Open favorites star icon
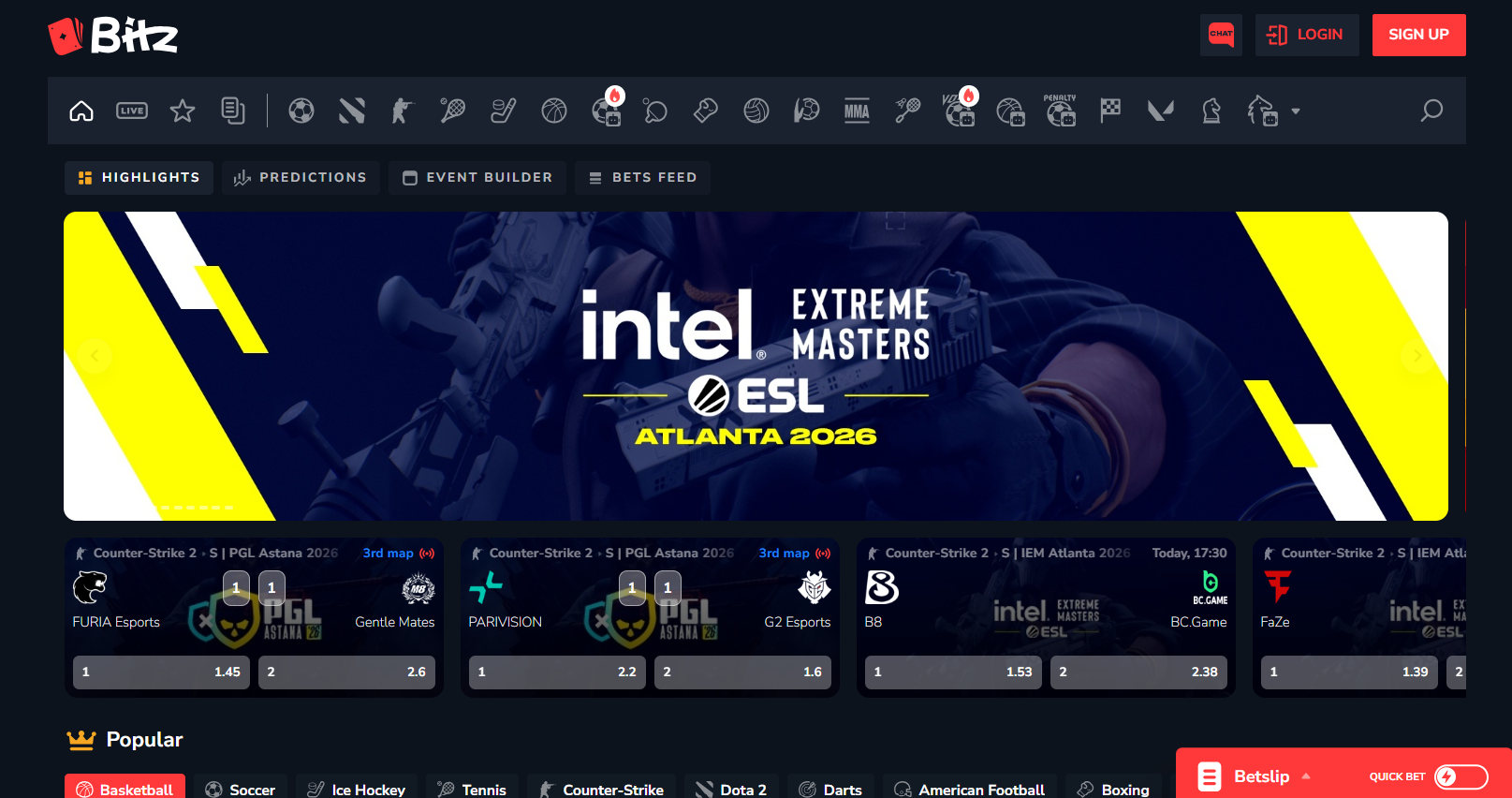This screenshot has height=798, width=1512. click(183, 111)
